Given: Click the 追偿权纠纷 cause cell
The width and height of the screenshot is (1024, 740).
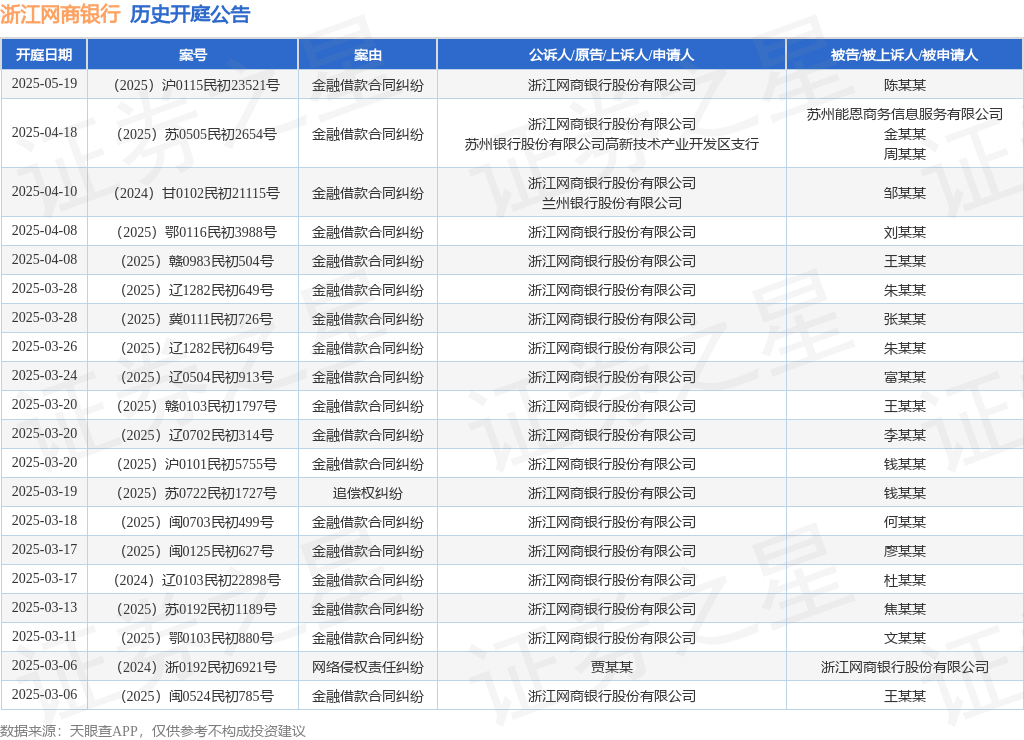Looking at the screenshot, I should [368, 493].
